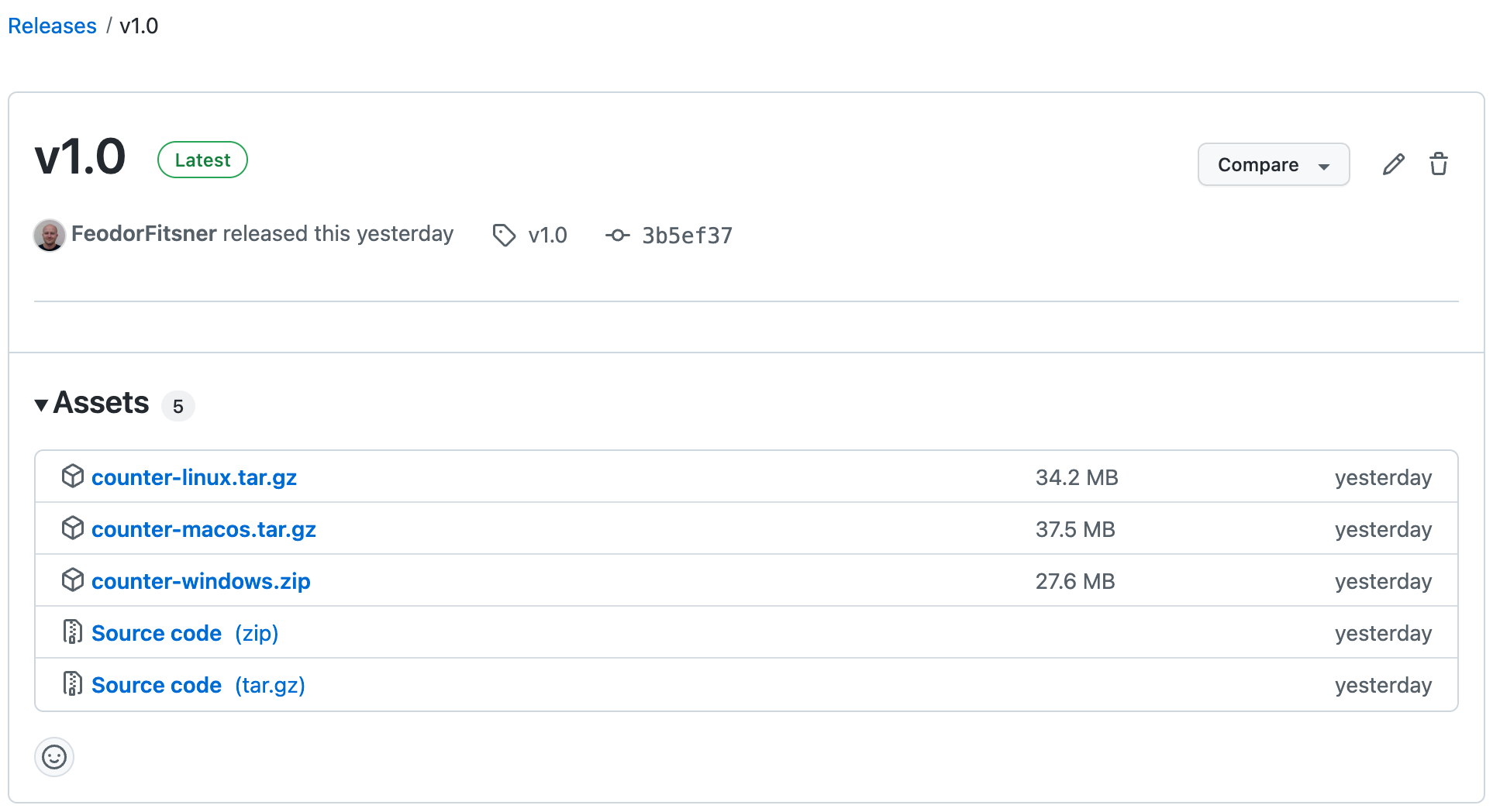Click package icon beside counter-linux.tar.gz

72,477
